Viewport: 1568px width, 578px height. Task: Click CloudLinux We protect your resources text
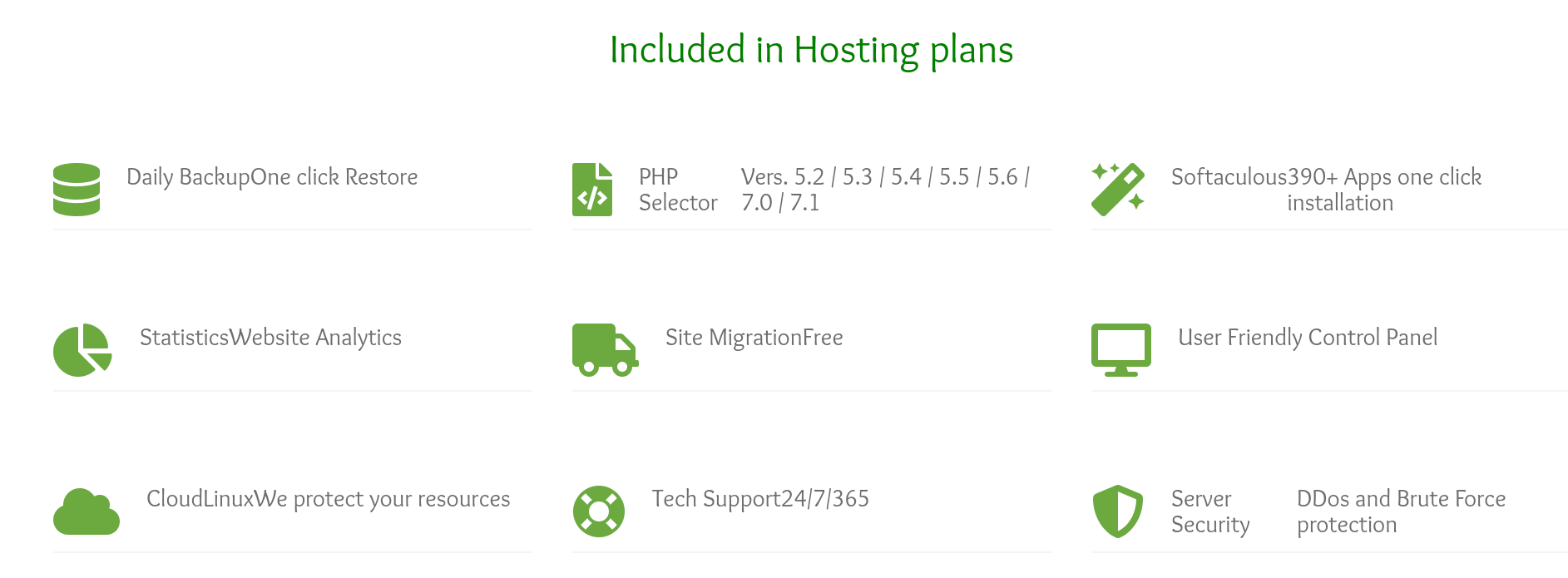(329, 499)
